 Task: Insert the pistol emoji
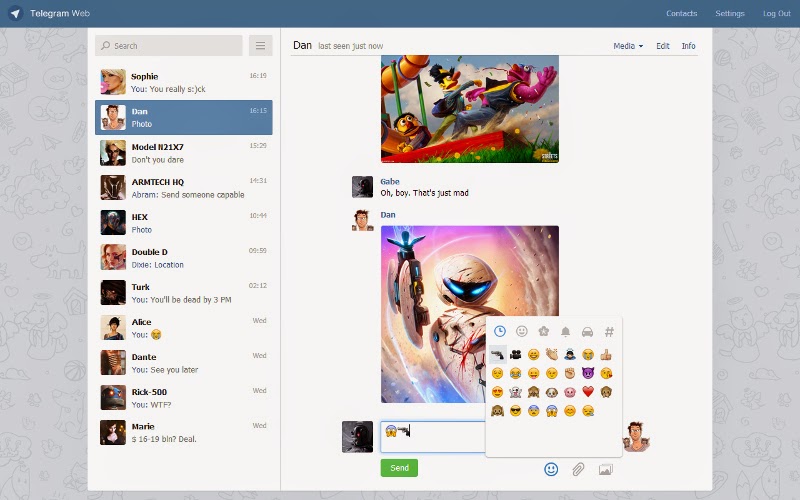497,354
